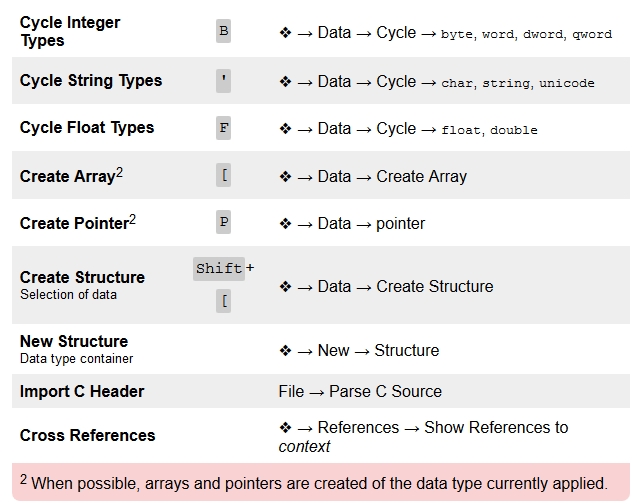Select the Cycle String Types heading

(91, 81)
